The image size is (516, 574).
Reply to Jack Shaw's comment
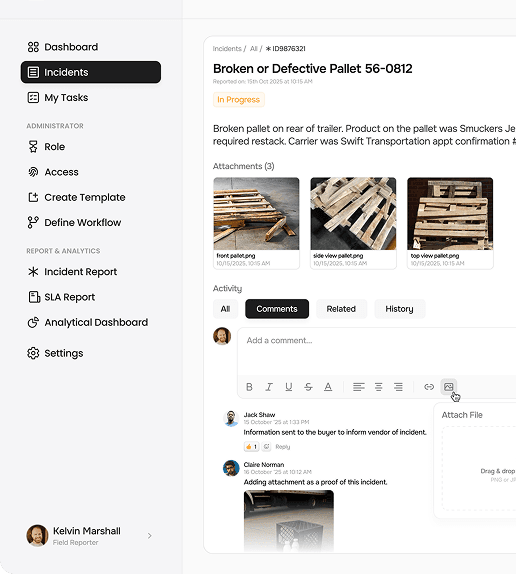[x=283, y=447]
